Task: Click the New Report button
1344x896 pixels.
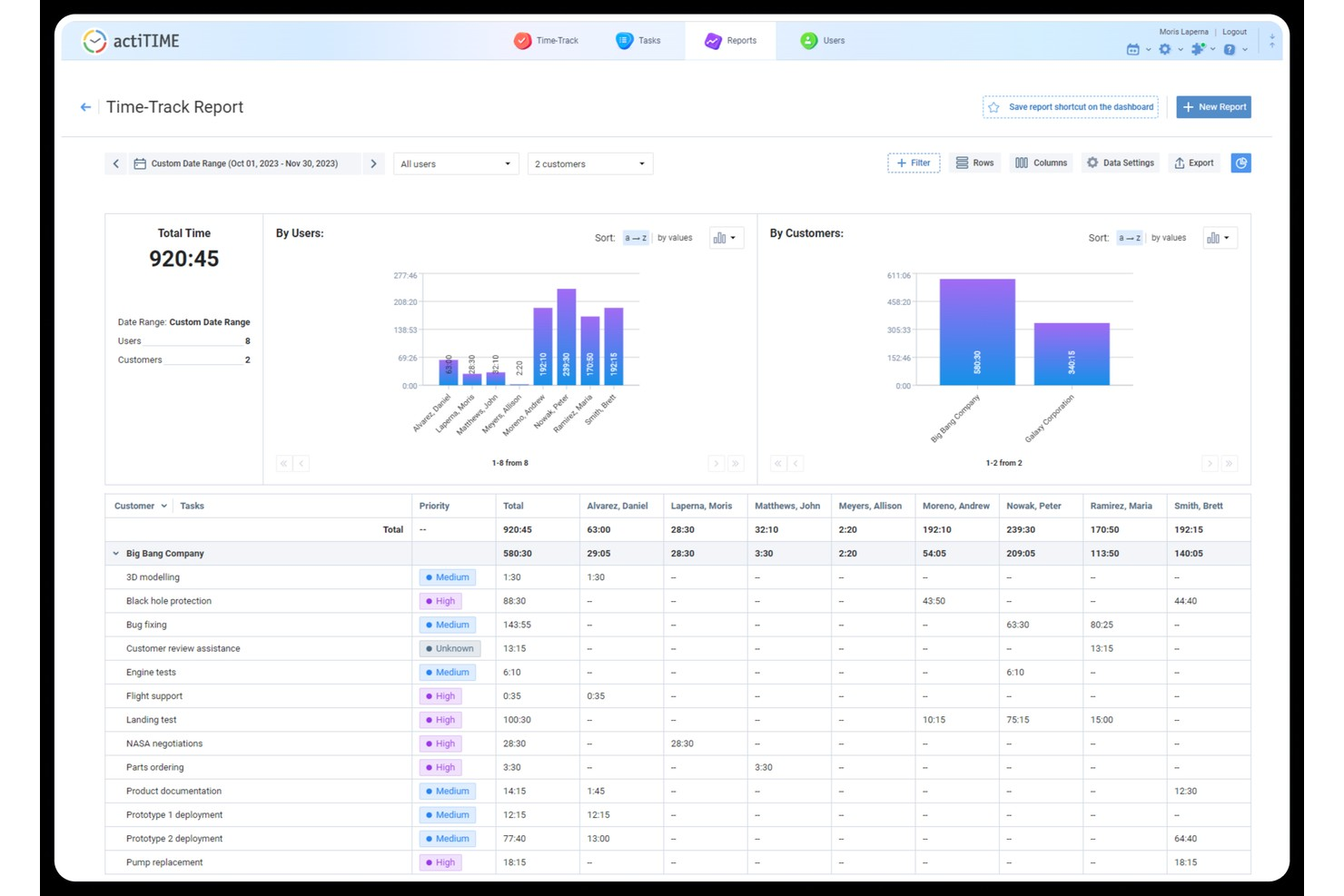Action: click(1213, 107)
